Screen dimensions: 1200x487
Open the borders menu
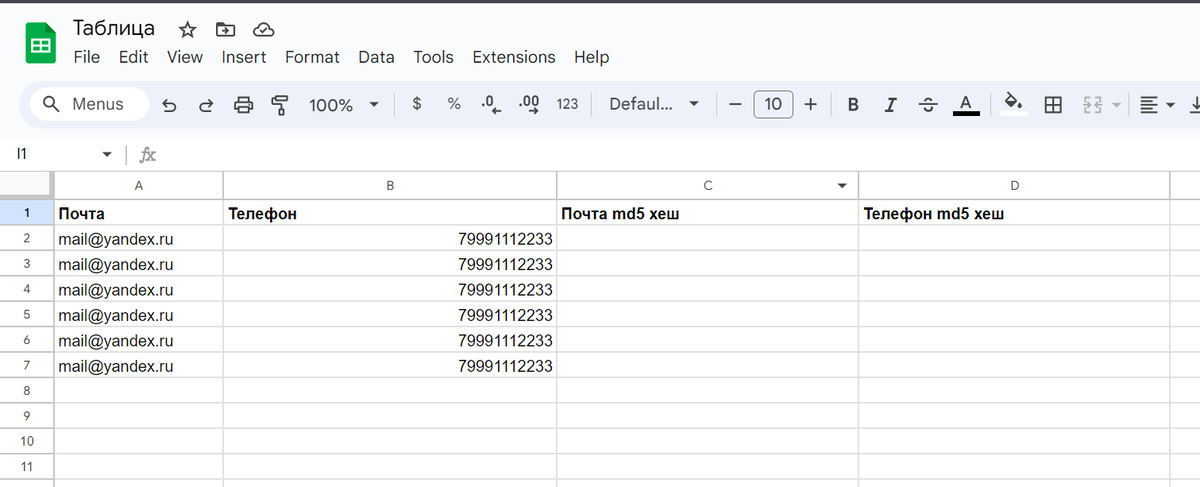pyautogui.click(x=1053, y=104)
